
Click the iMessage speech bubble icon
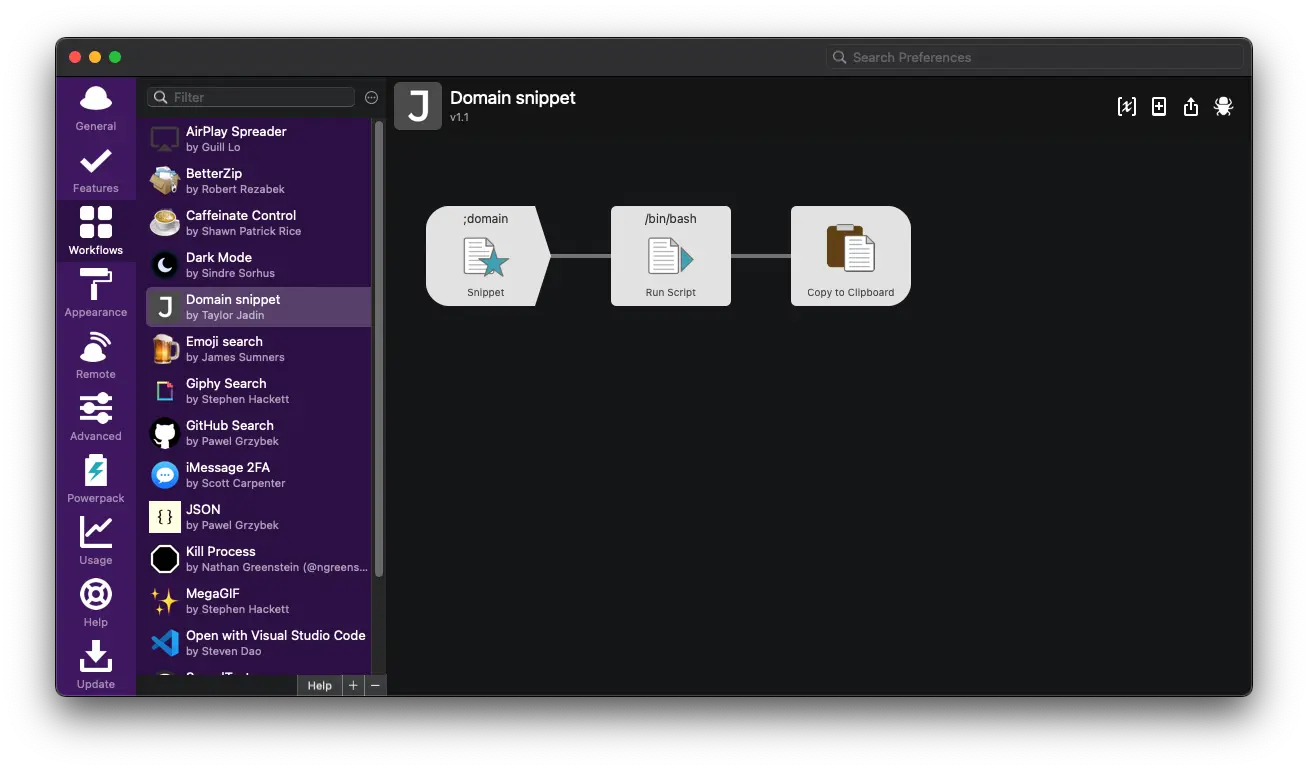pos(165,475)
